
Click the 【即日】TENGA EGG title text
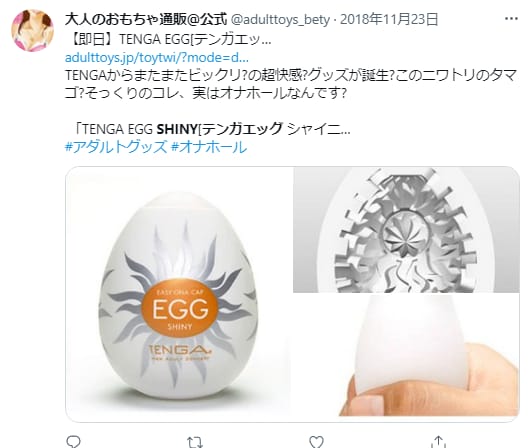coord(168,40)
